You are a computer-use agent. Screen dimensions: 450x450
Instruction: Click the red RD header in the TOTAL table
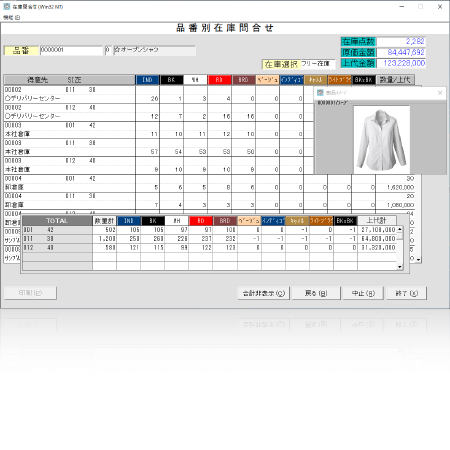[201, 221]
